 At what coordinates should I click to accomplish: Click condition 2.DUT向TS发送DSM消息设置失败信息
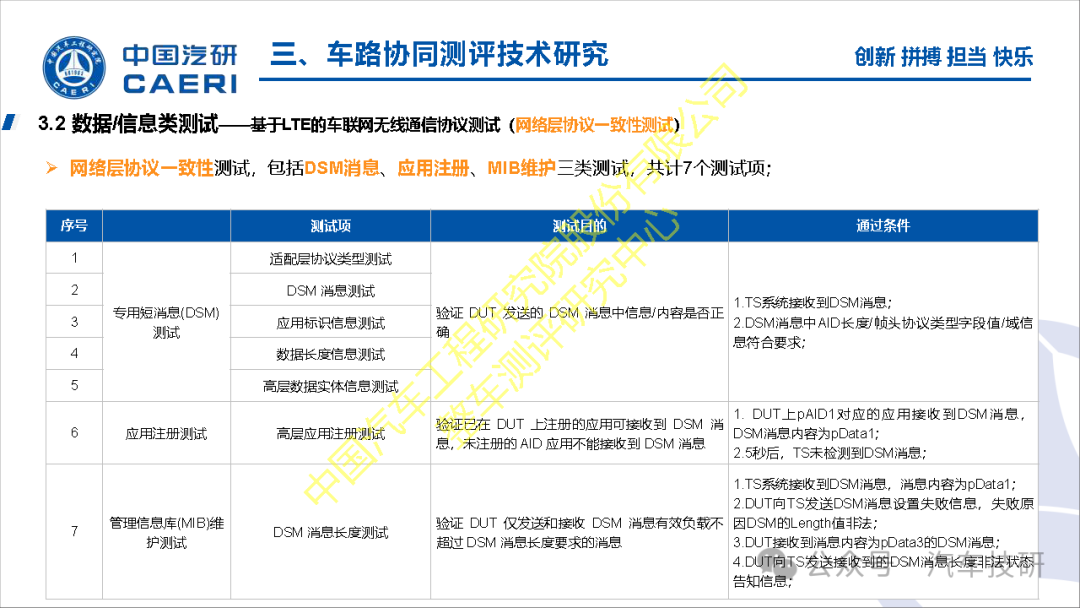(x=883, y=513)
